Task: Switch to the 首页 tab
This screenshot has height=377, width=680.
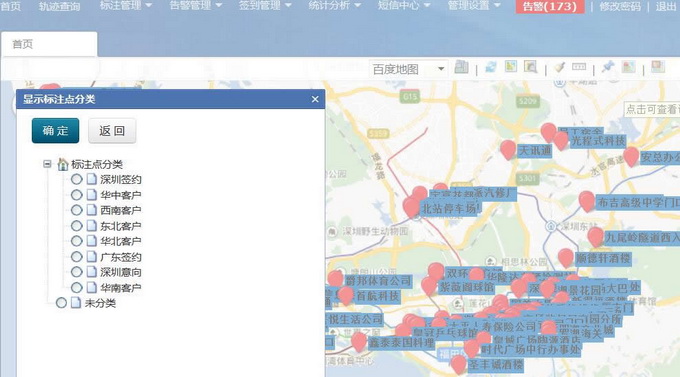Action: tap(49, 44)
